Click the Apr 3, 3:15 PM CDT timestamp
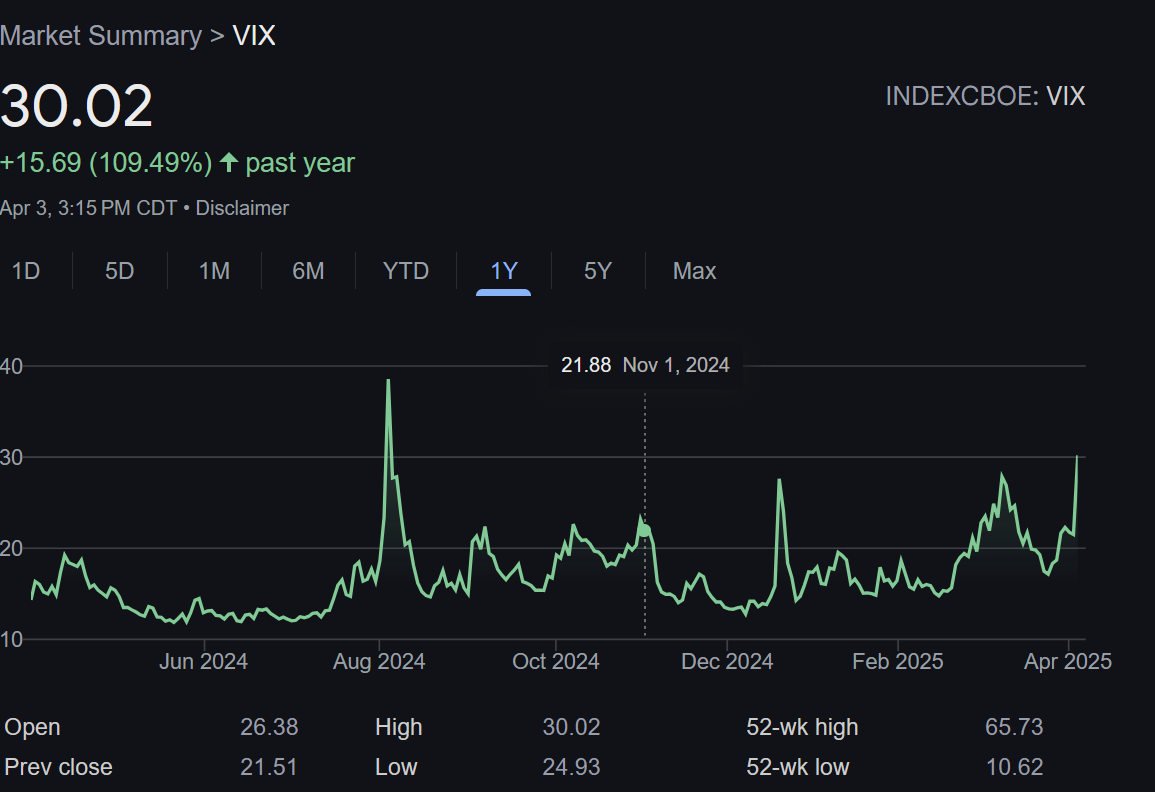The image size is (1155, 792). (88, 208)
